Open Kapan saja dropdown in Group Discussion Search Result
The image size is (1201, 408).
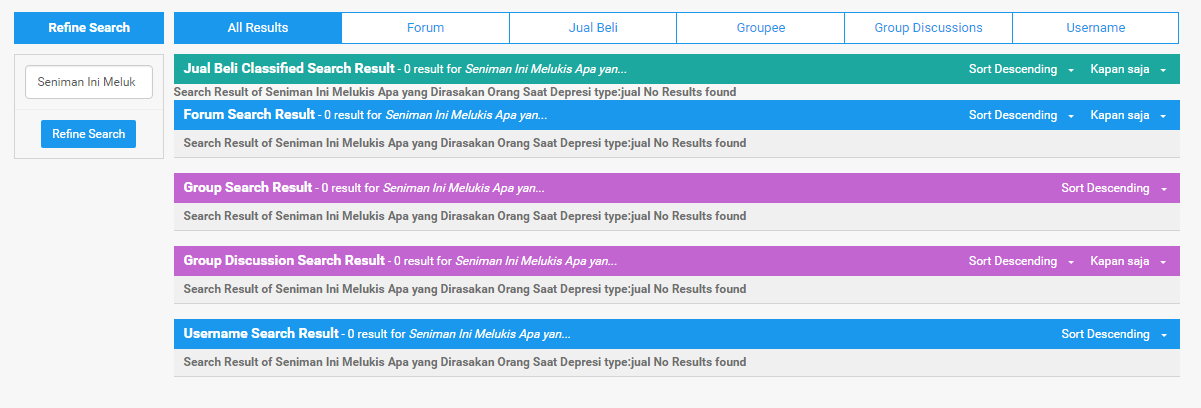pos(1128,262)
